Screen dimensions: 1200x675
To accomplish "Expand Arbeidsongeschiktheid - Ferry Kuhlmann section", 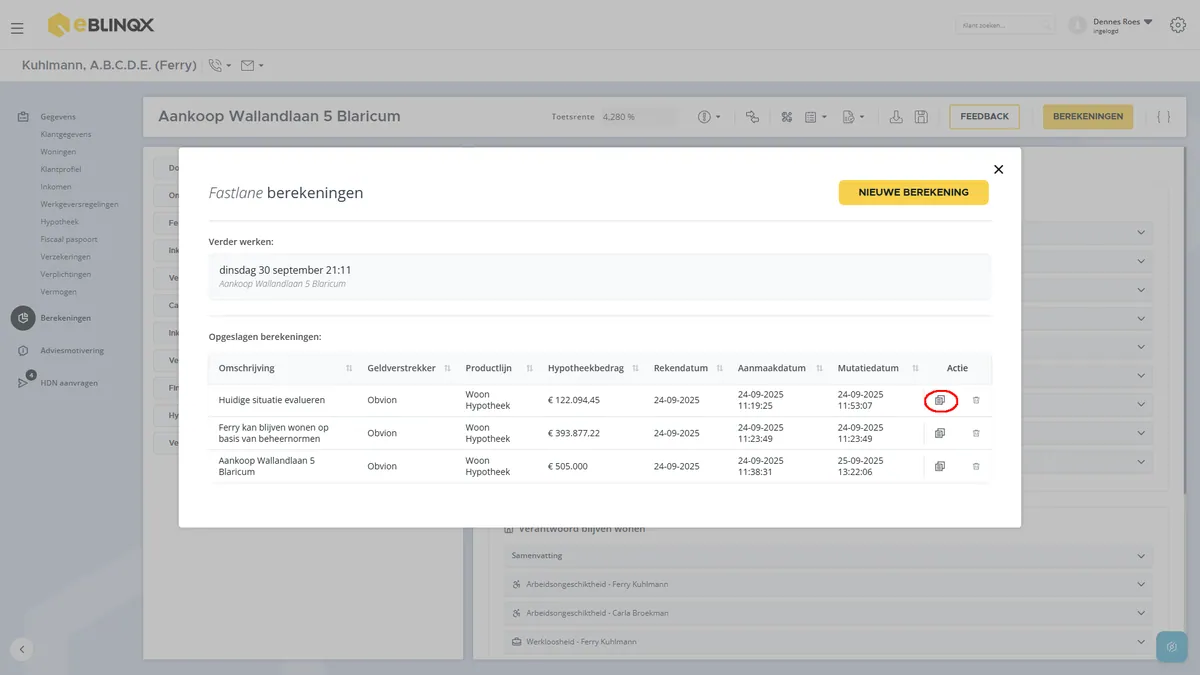I will point(828,584).
